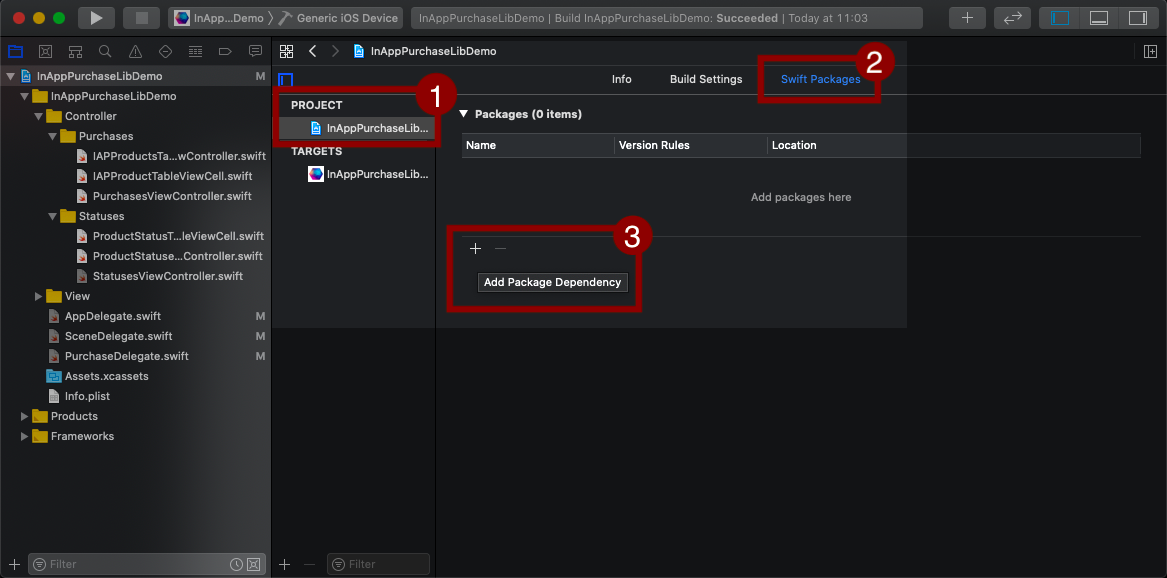Screen dimensions: 1167x578
Task: Focus the navigator Filter field
Action: (x=147, y=565)
